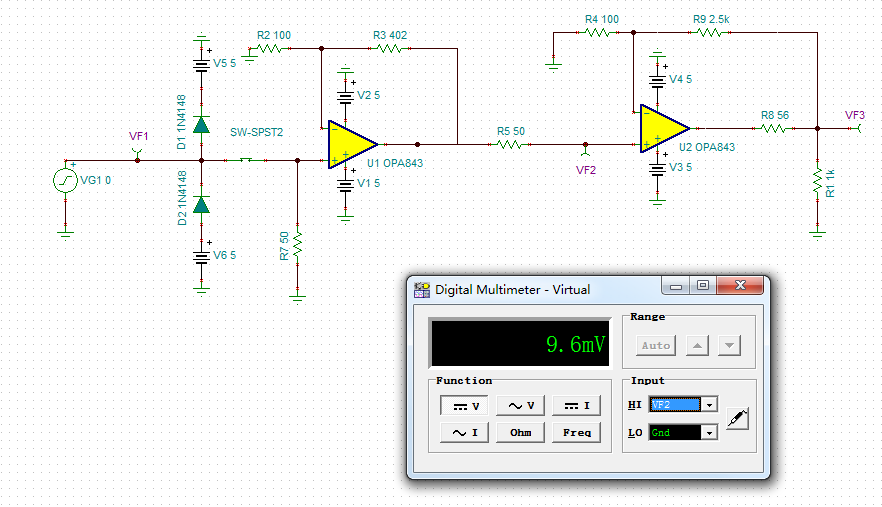The image size is (882, 507).
Task: Click the LO input field showing Gnd
Action: coord(675,433)
